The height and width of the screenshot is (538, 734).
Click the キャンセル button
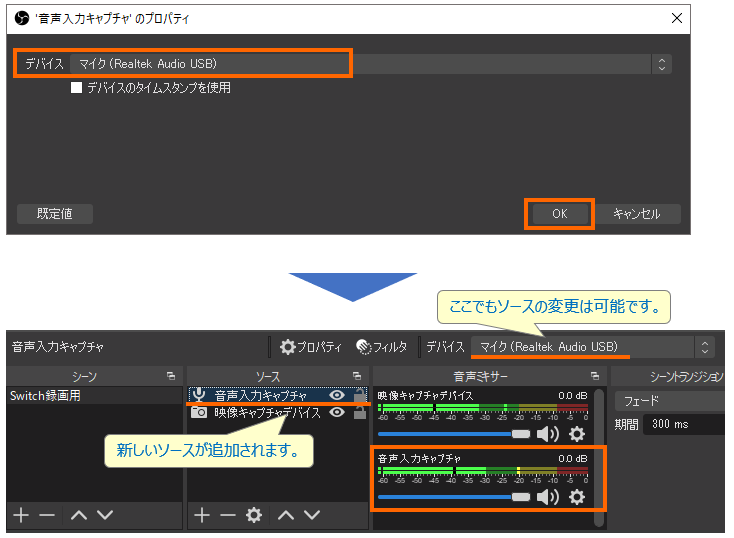637,214
